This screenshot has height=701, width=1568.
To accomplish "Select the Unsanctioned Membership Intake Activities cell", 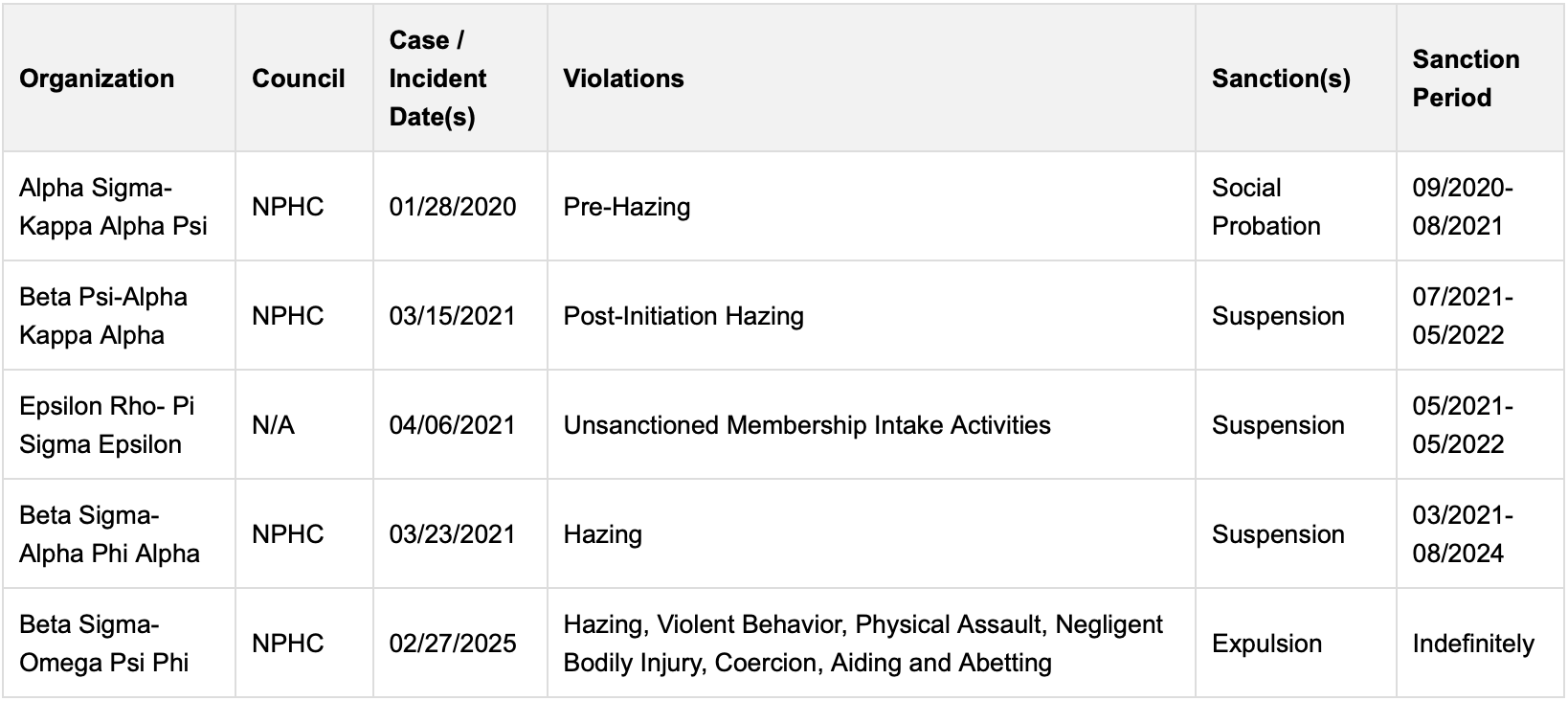I will (806, 425).
